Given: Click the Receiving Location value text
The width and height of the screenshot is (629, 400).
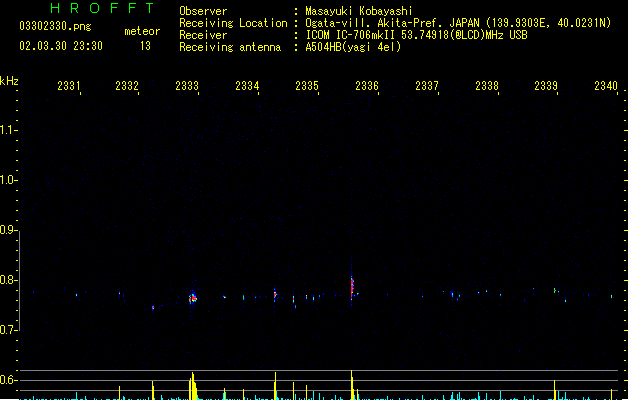Looking at the screenshot, I should (458, 23).
